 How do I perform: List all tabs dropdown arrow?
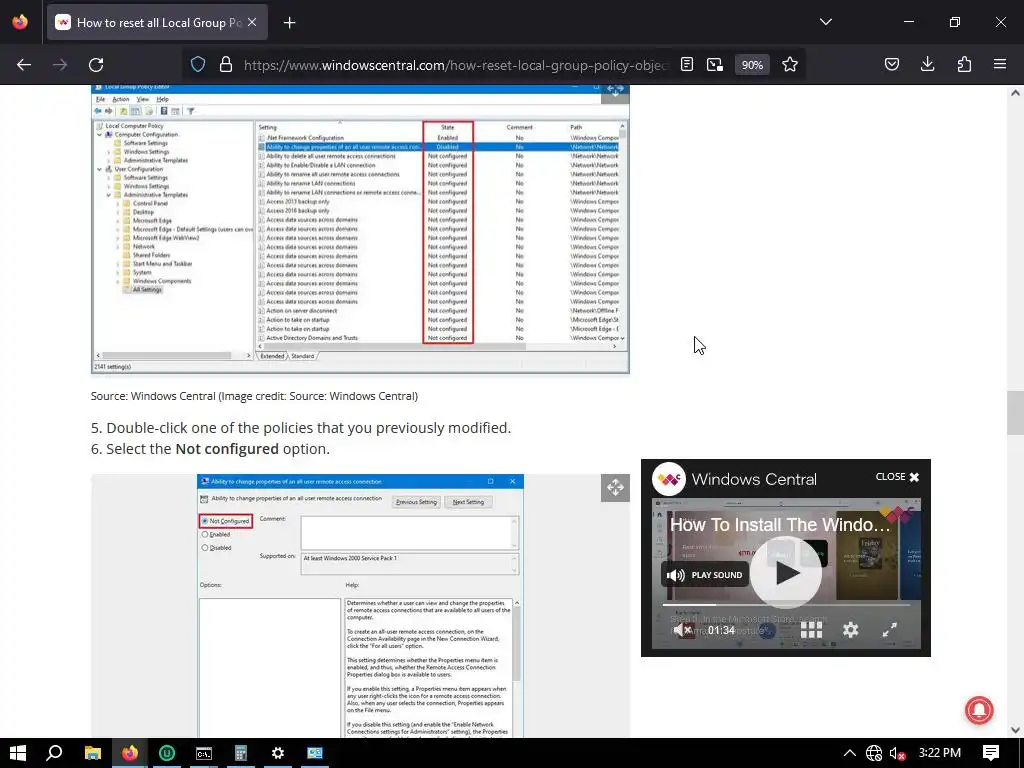pyautogui.click(x=825, y=22)
